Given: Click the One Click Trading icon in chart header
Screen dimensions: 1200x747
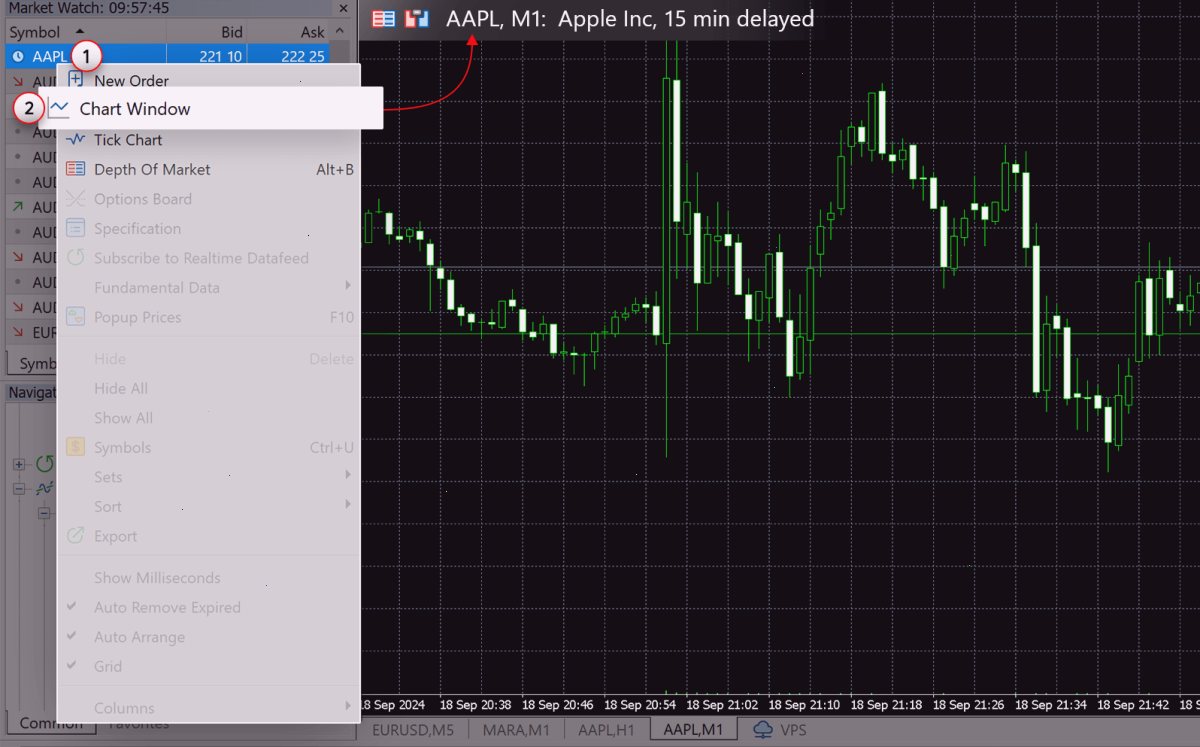Looking at the screenshot, I should point(417,18).
